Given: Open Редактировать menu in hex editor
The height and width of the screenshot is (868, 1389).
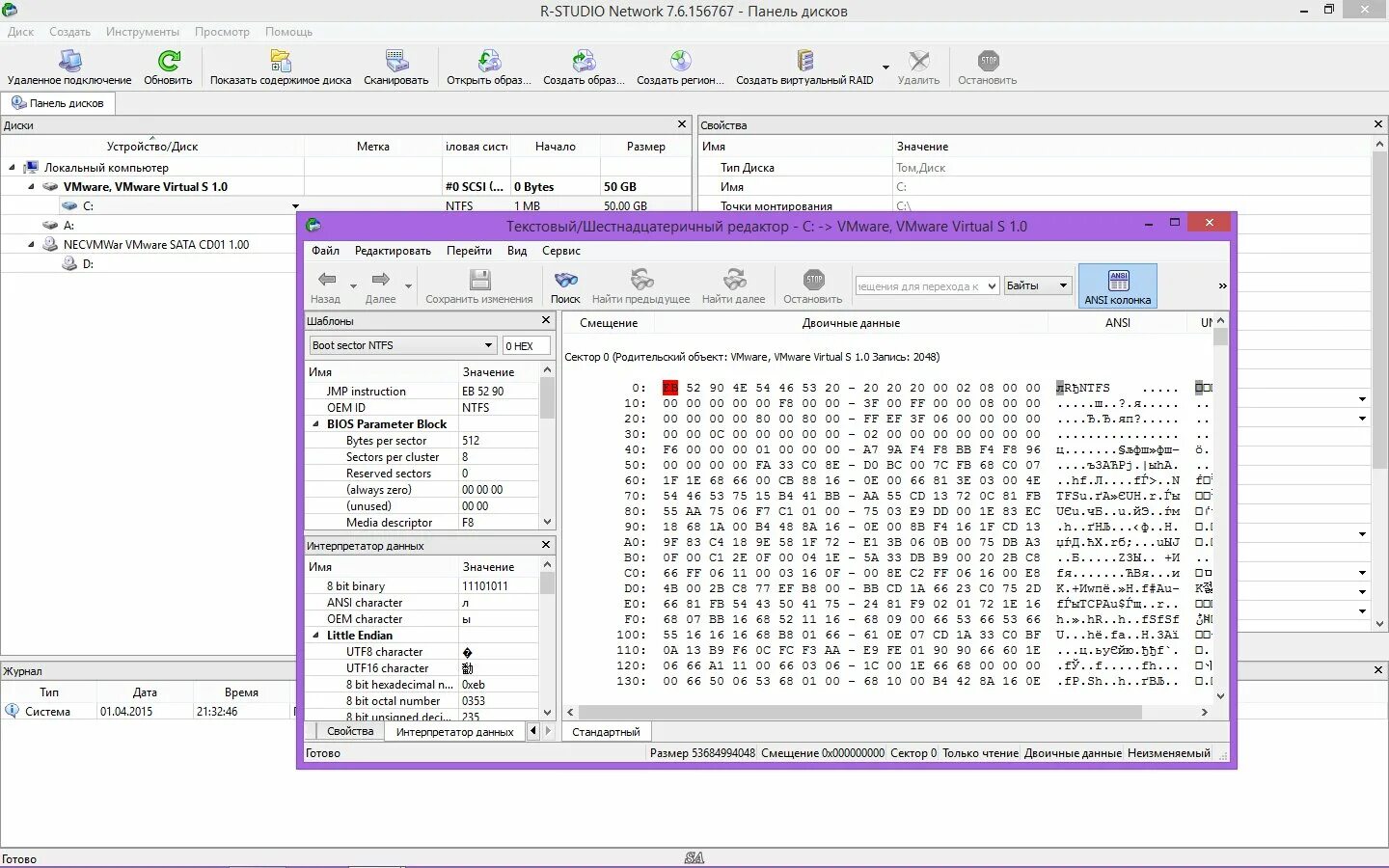Looking at the screenshot, I should click(x=393, y=251).
